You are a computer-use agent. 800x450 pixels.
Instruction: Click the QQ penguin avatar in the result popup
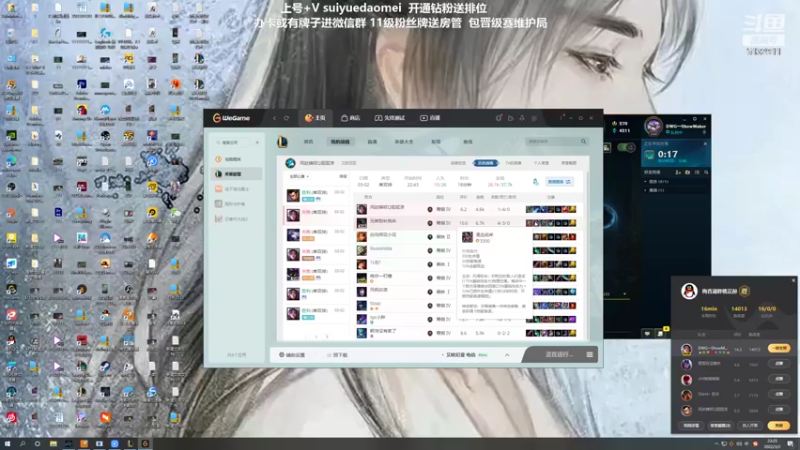coord(690,291)
